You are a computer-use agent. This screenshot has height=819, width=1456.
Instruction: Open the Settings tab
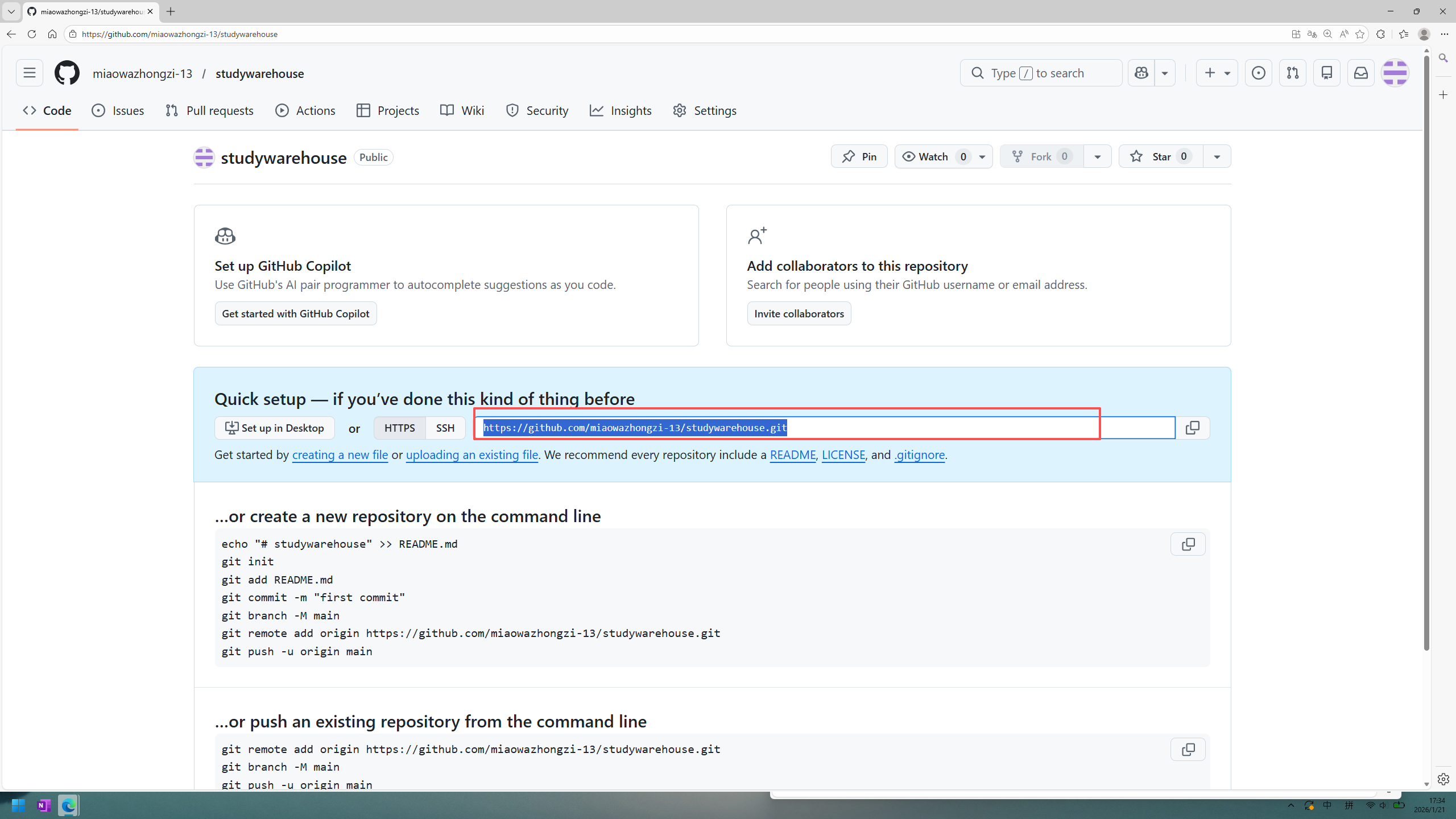[705, 111]
